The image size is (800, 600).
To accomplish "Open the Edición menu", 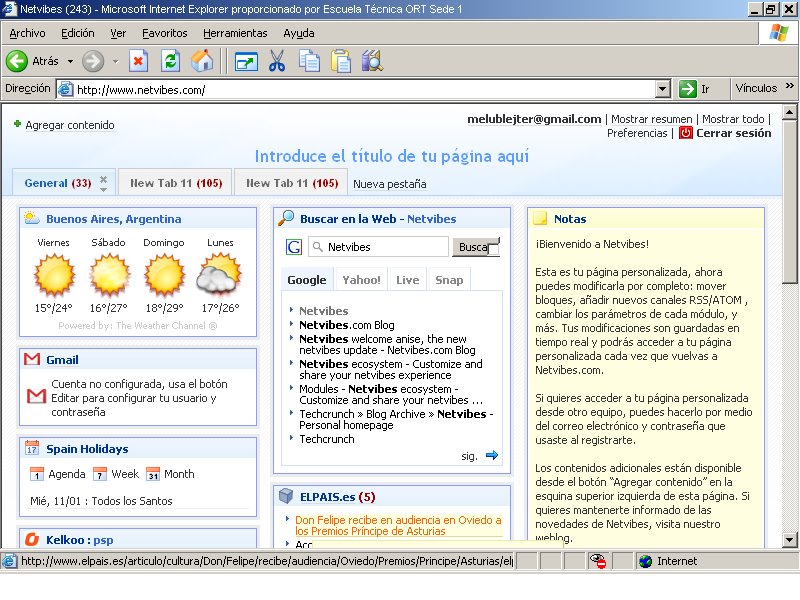I will [x=78, y=33].
